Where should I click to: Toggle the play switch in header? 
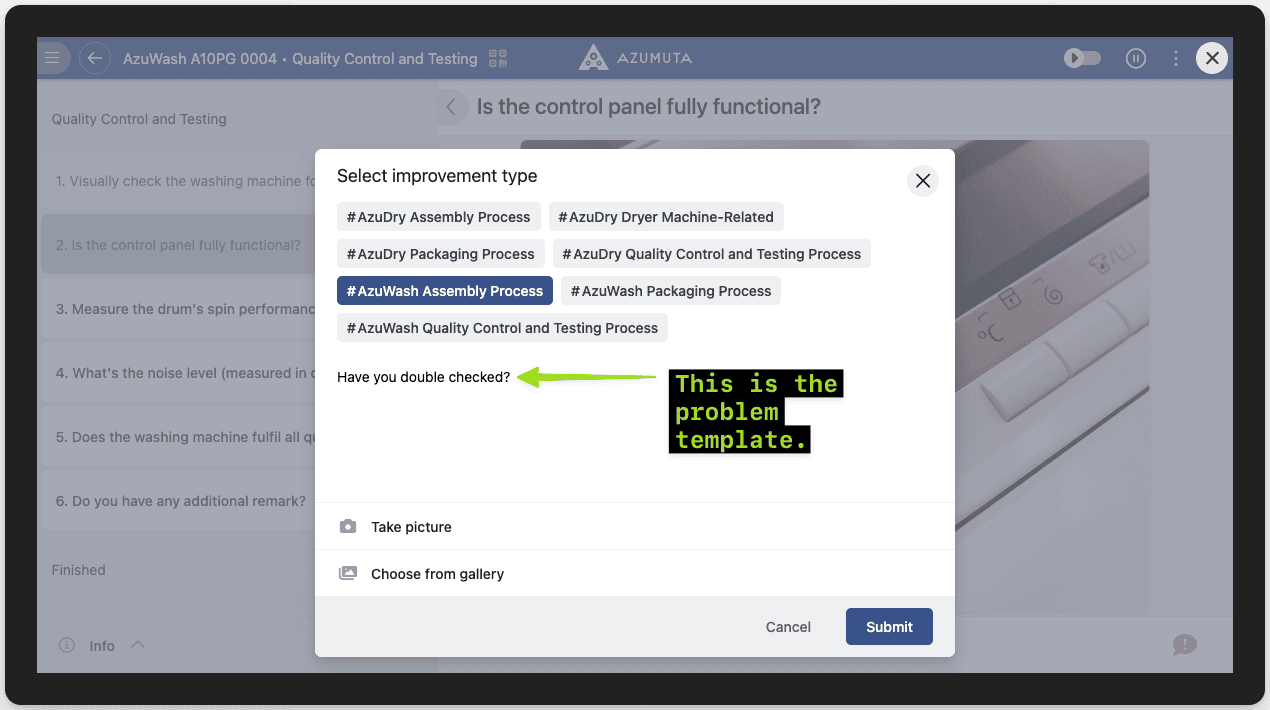pyautogui.click(x=1082, y=58)
